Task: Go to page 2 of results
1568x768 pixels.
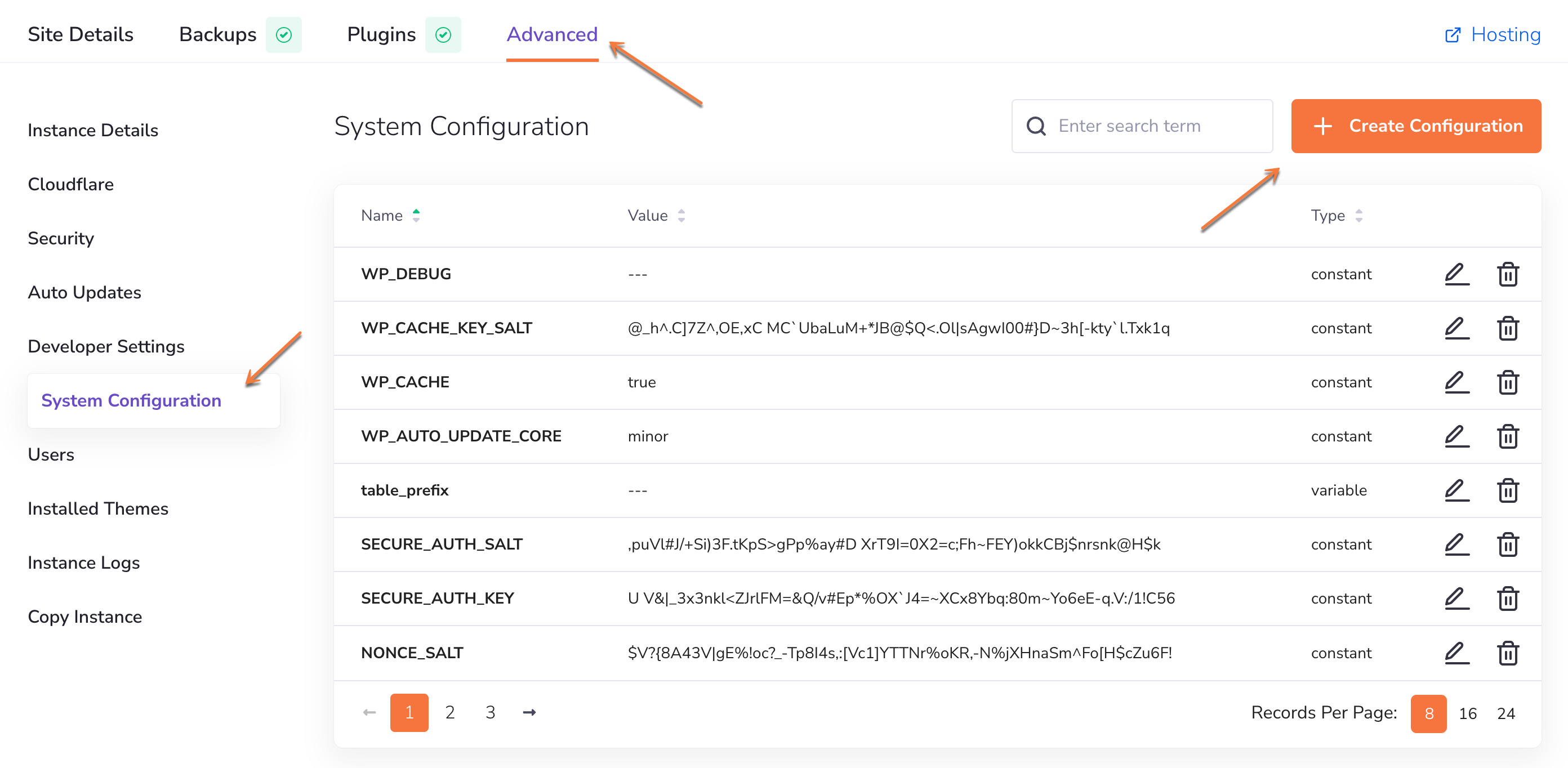Action: (450, 712)
